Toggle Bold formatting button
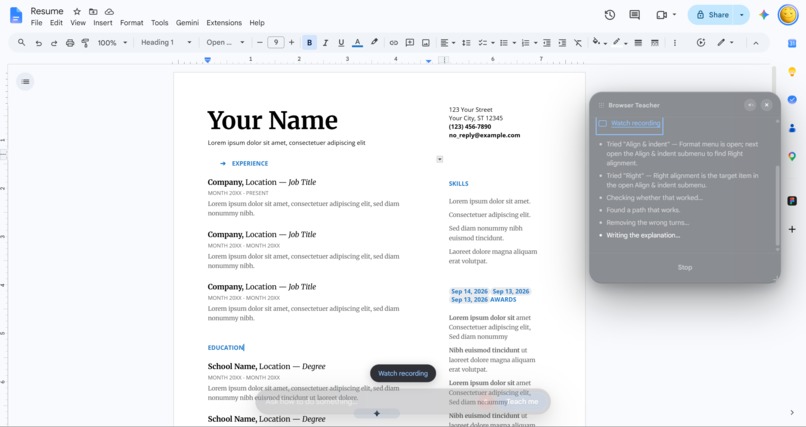806x427 pixels. [309, 43]
